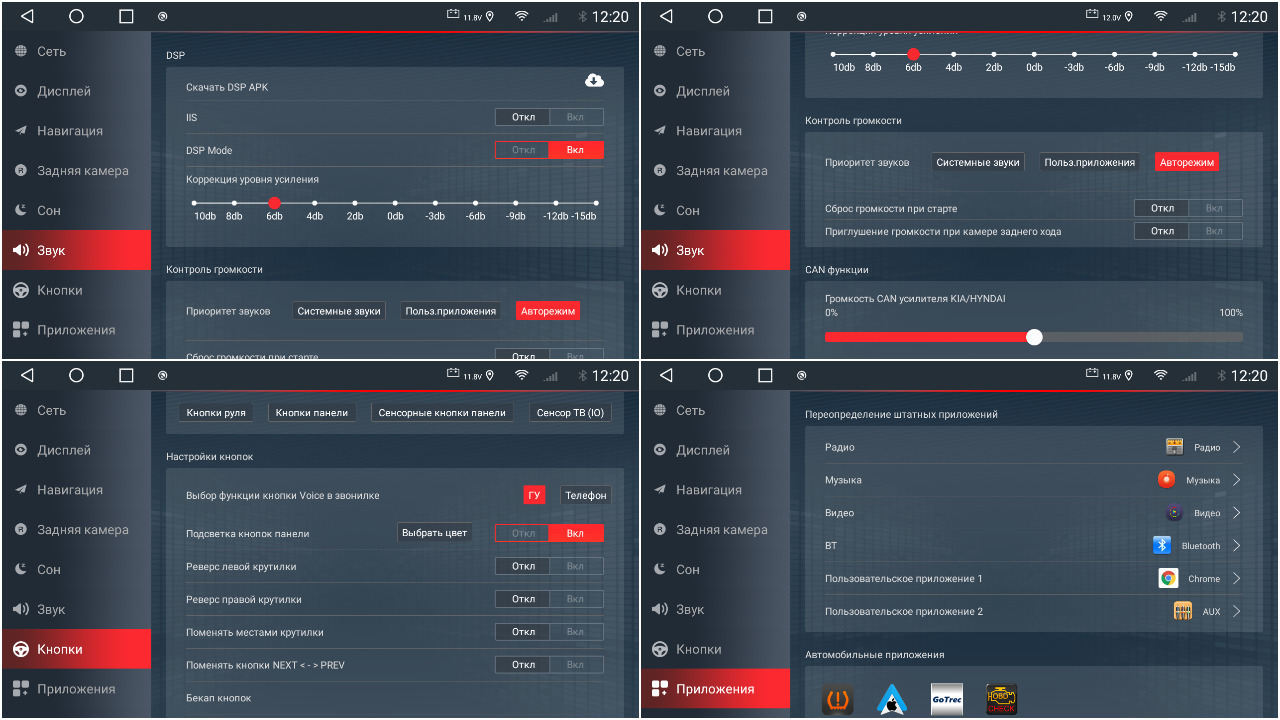This screenshot has width=1280, height=720.
Task: Launch the GoTrec car application
Action: click(946, 699)
